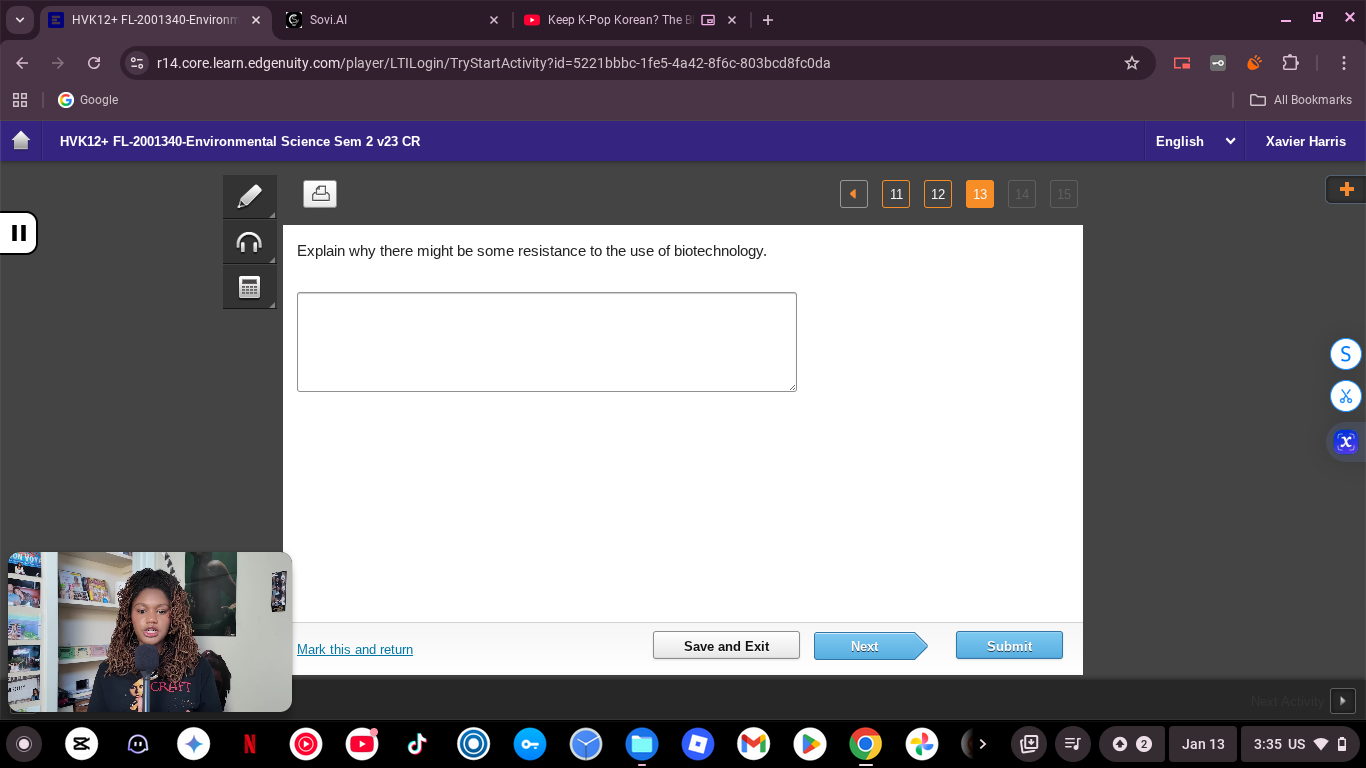Open the Chrome extensions puzzle icon
This screenshot has width=1366, height=768.
(x=1290, y=63)
